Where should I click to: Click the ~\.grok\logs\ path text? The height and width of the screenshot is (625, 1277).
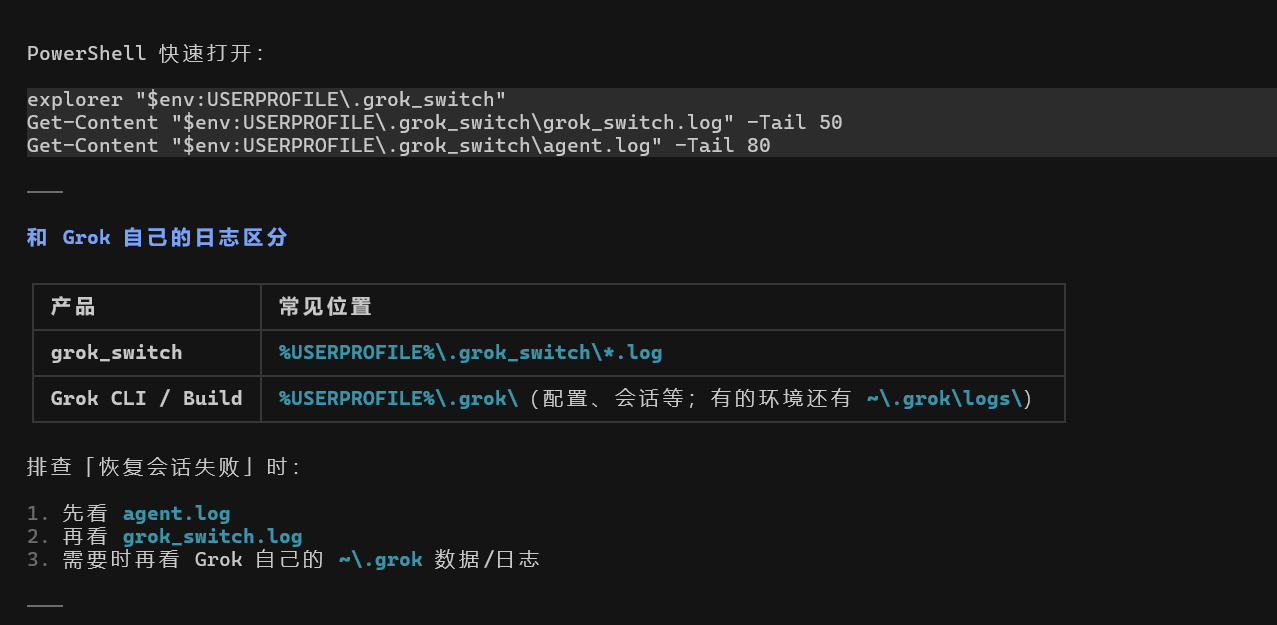[945, 398]
